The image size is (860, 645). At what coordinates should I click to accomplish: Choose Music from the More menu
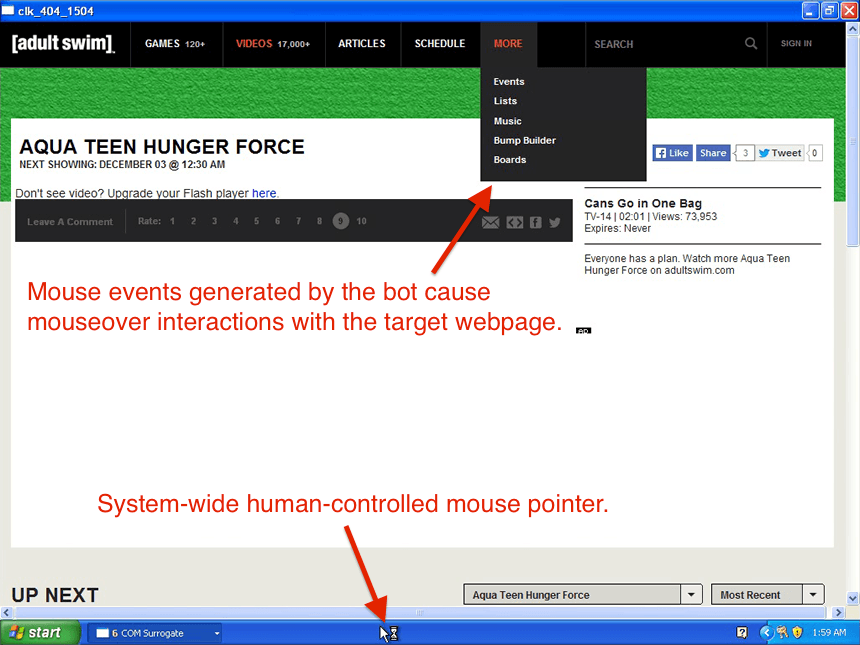coord(507,121)
